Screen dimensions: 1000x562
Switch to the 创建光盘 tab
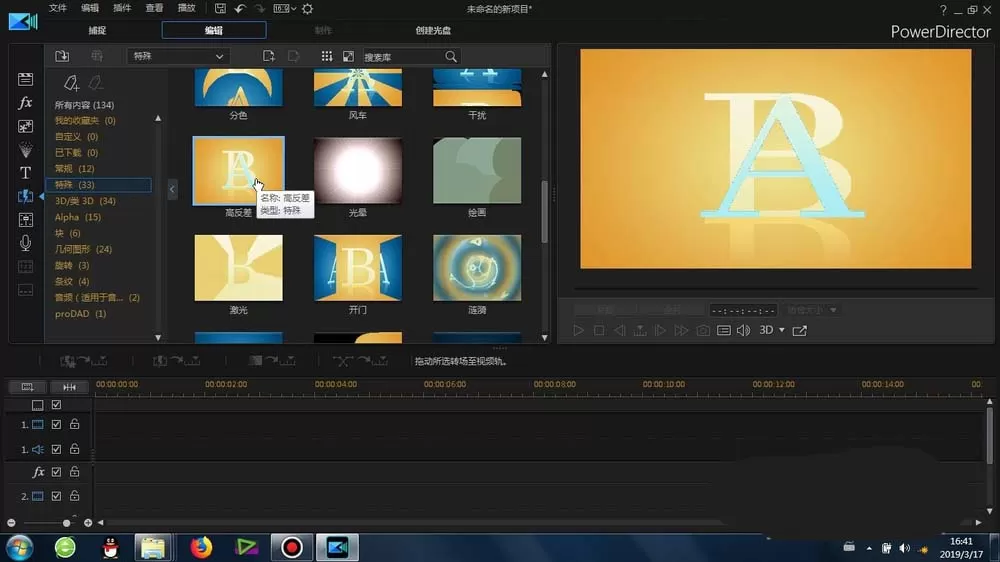point(433,30)
